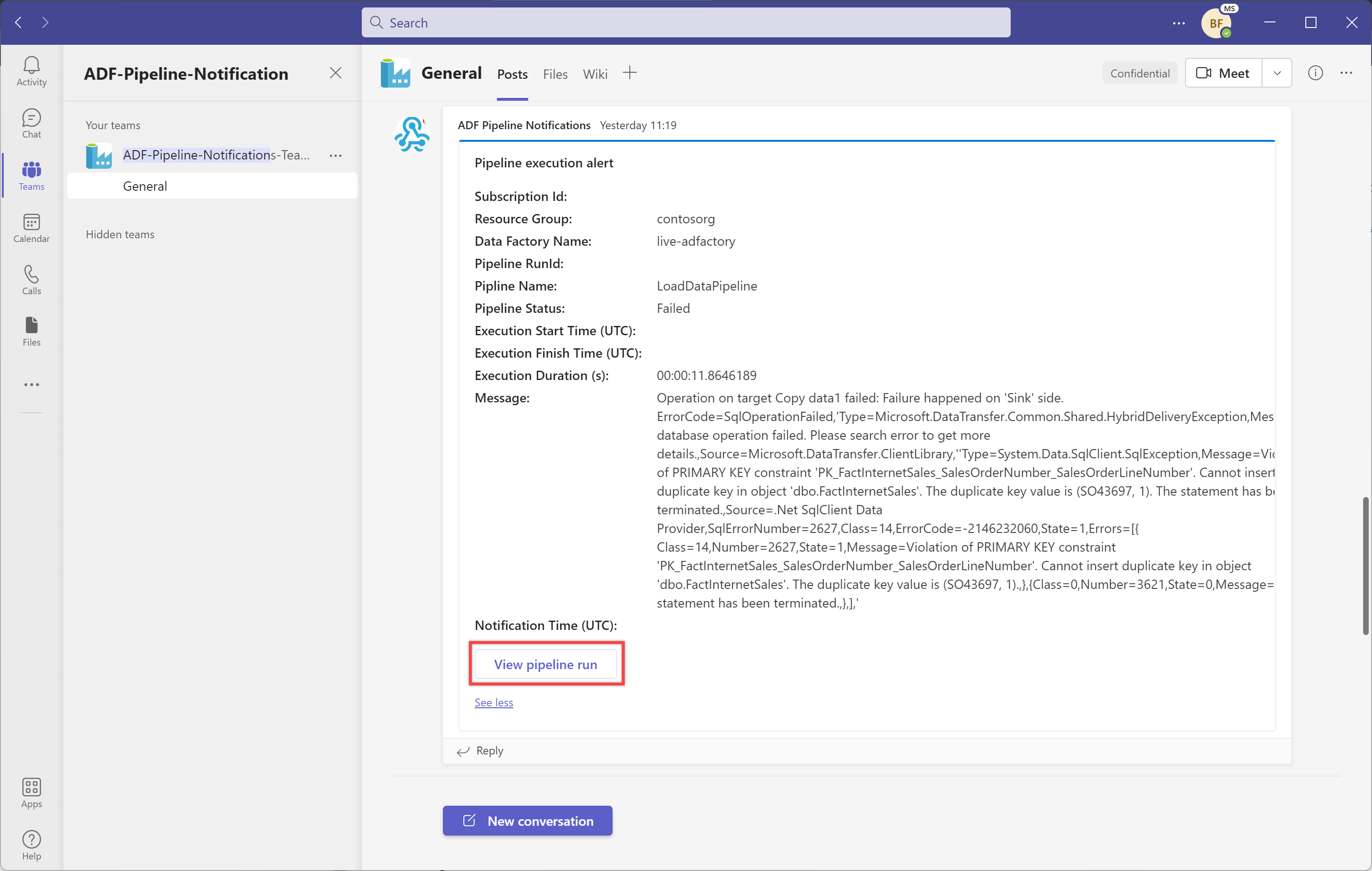Open the Help icon

coord(31,845)
